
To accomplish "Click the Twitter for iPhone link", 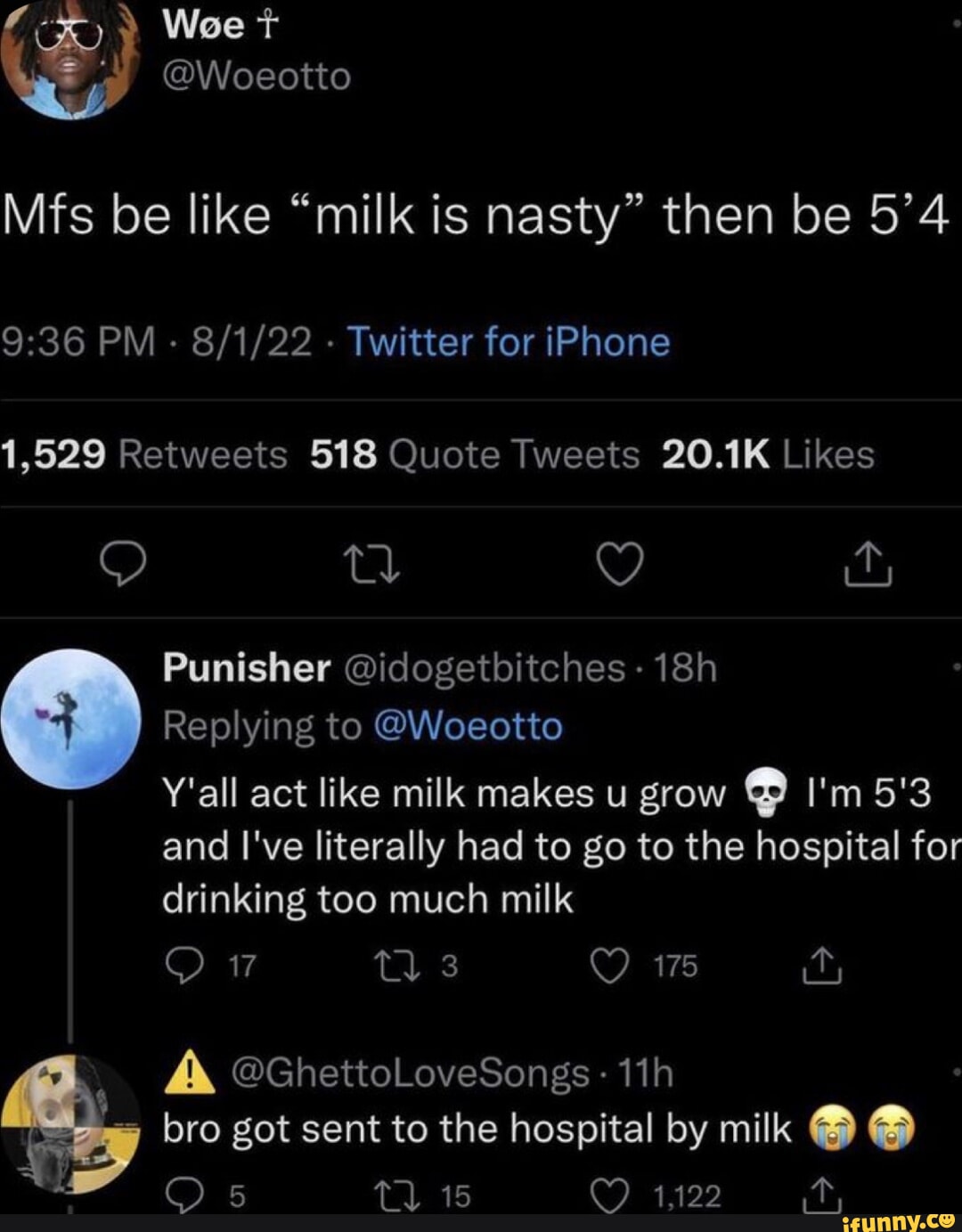I will 508,342.
